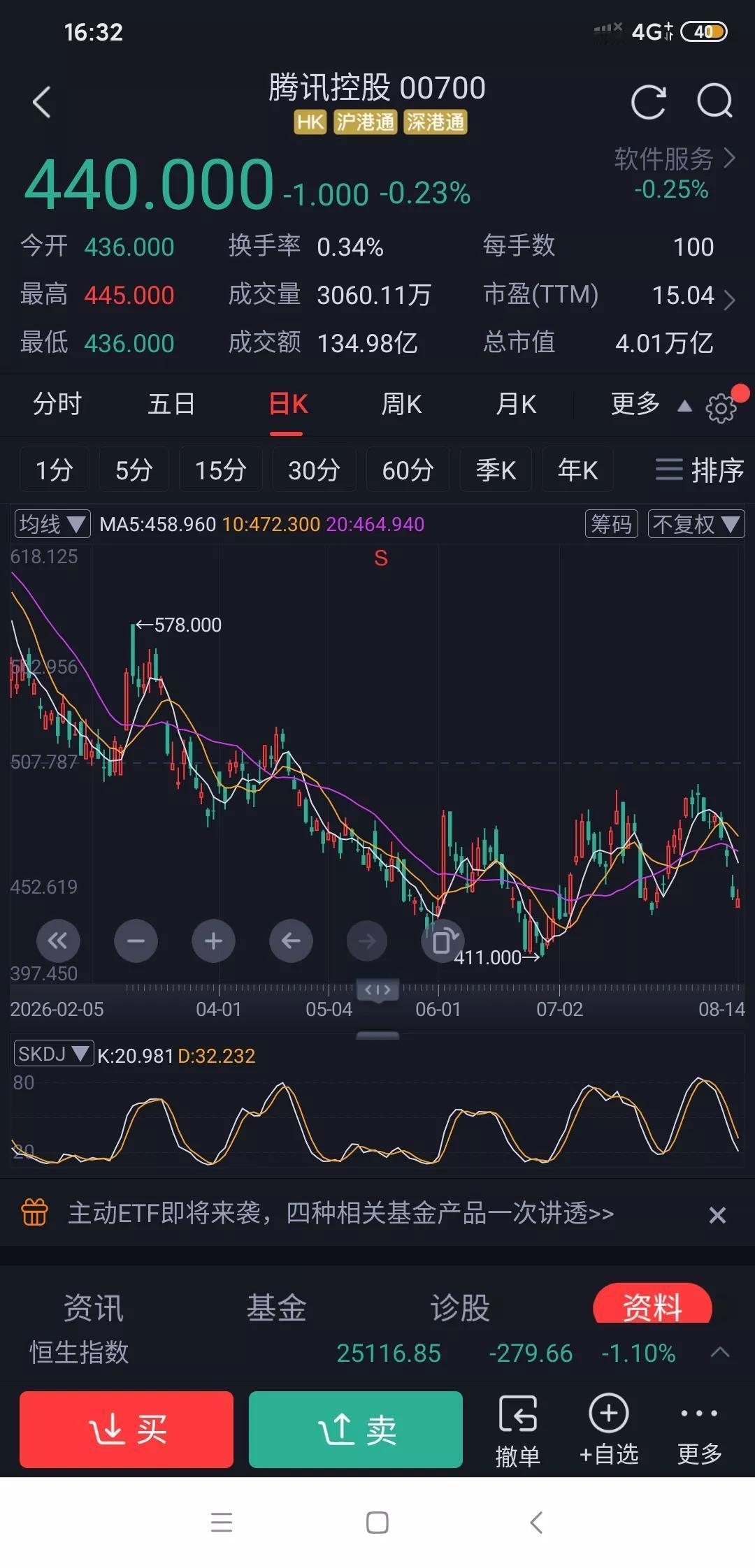Select 60分 period option
The width and height of the screenshot is (755, 1568).
[x=408, y=470]
